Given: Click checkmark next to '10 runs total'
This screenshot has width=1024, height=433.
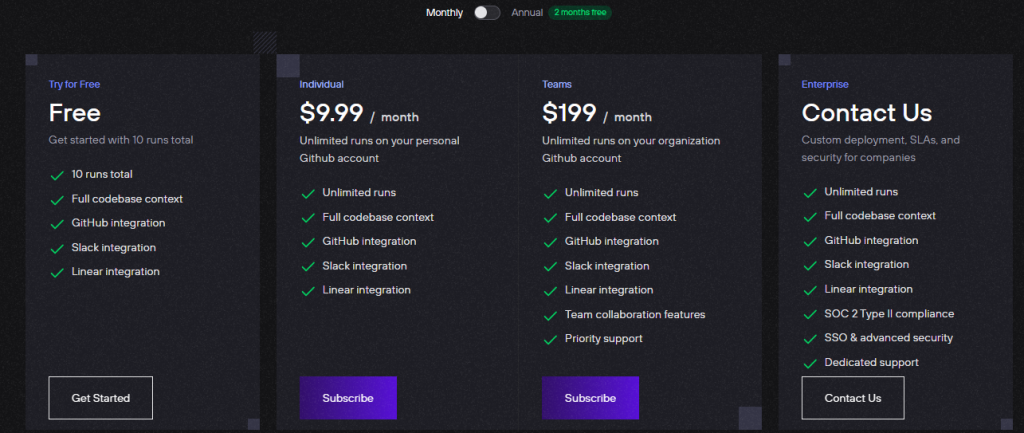Looking at the screenshot, I should pos(57,175).
